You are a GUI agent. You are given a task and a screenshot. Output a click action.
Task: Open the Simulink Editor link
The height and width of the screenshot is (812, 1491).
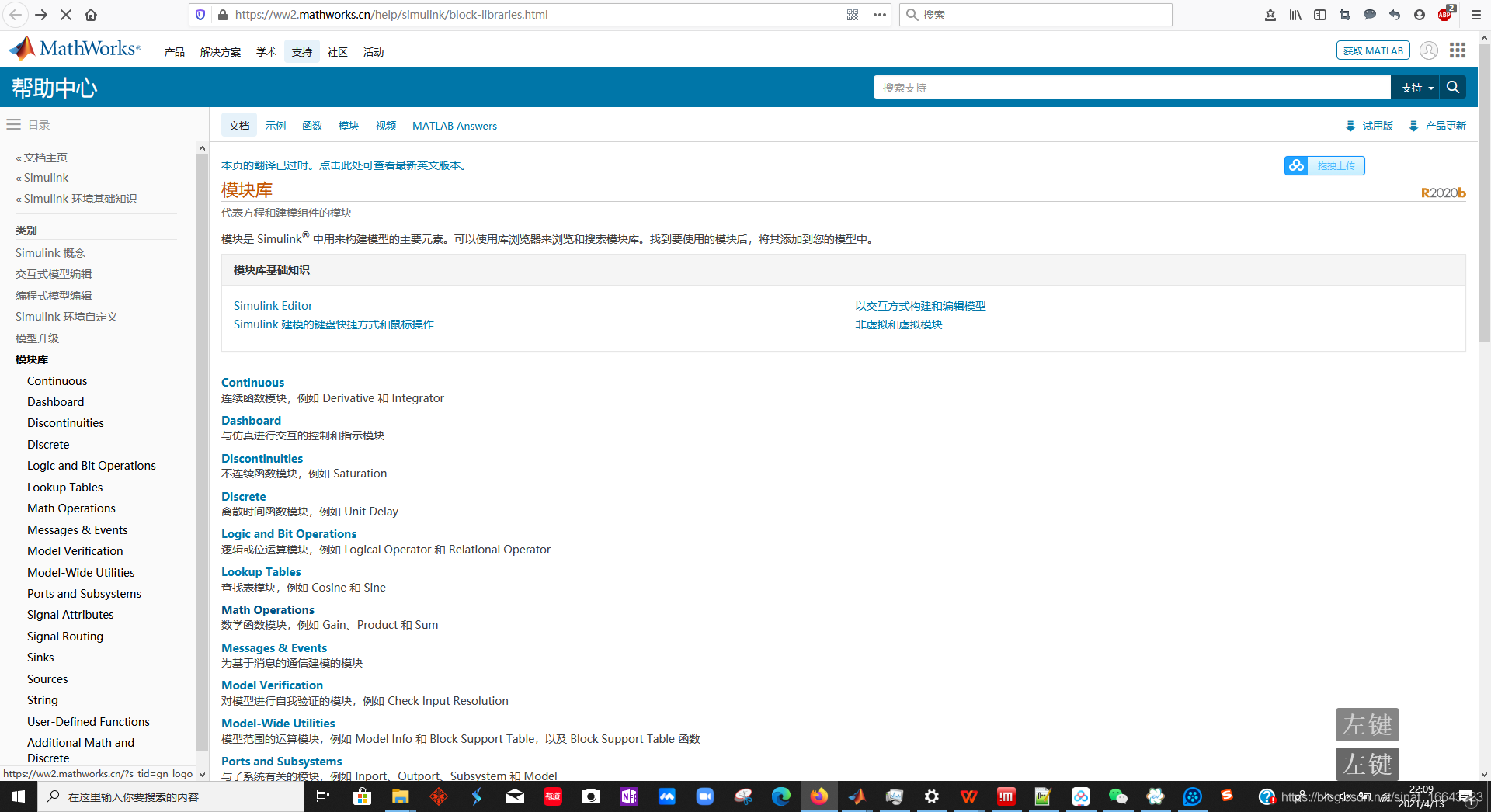click(x=273, y=306)
